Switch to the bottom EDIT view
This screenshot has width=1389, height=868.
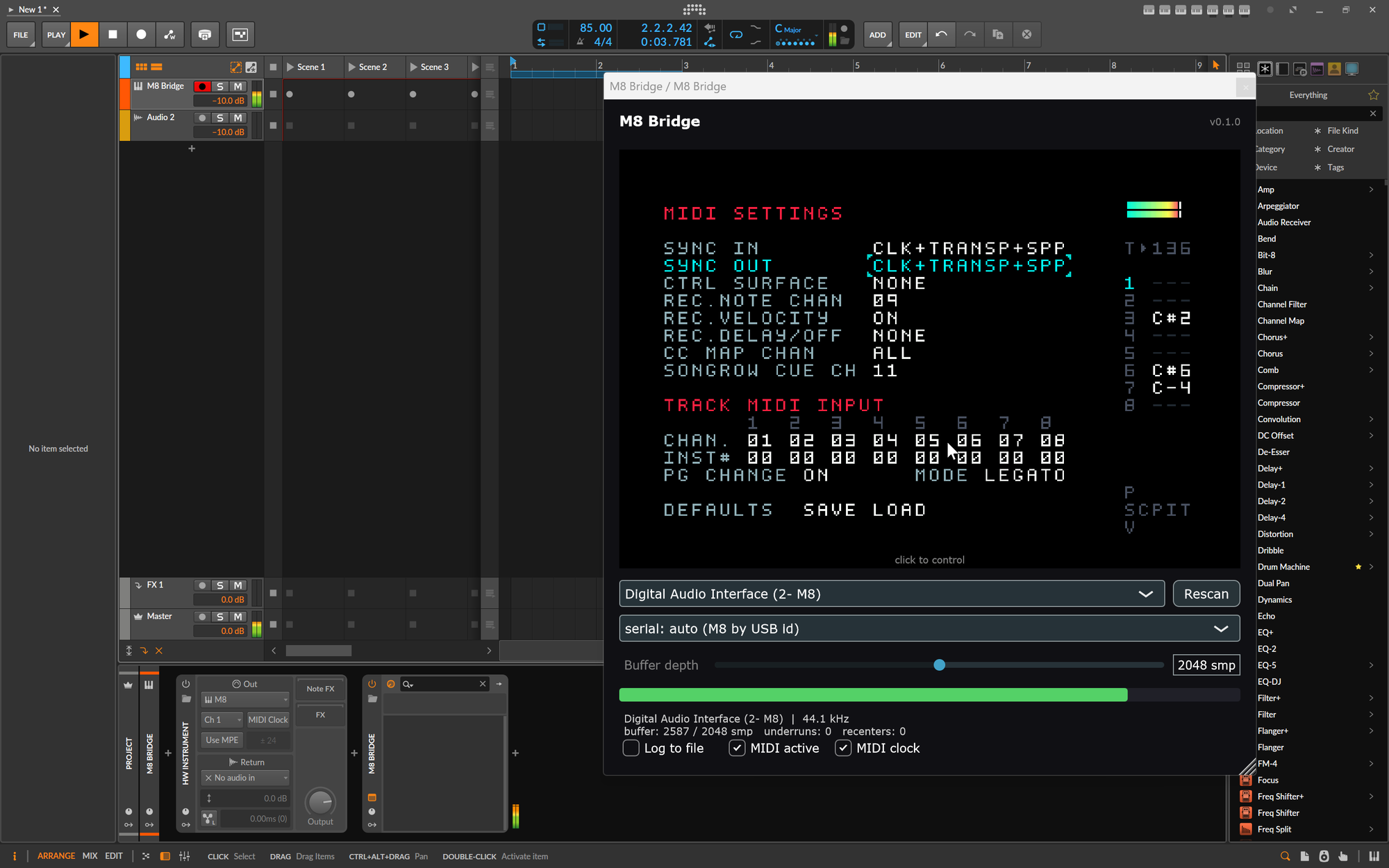tap(114, 856)
